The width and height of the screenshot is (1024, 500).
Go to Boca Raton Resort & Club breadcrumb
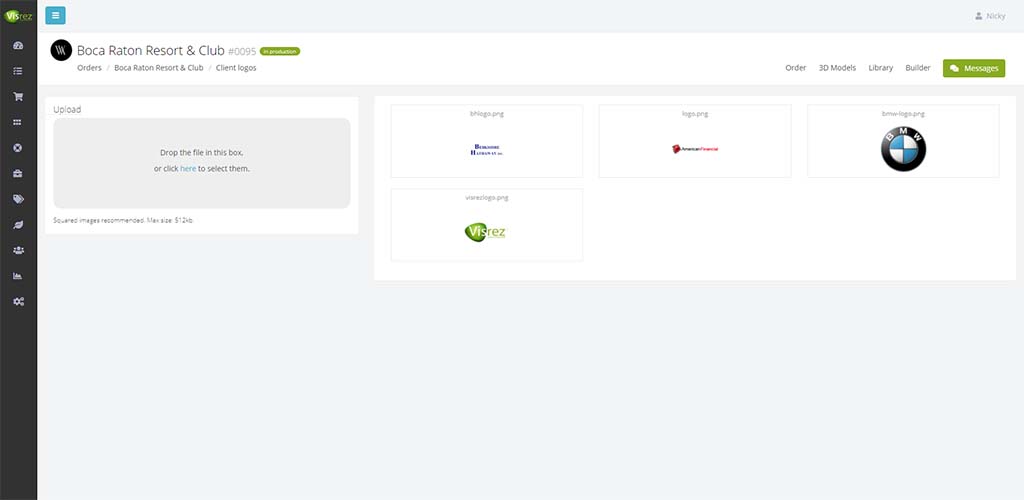coord(159,68)
